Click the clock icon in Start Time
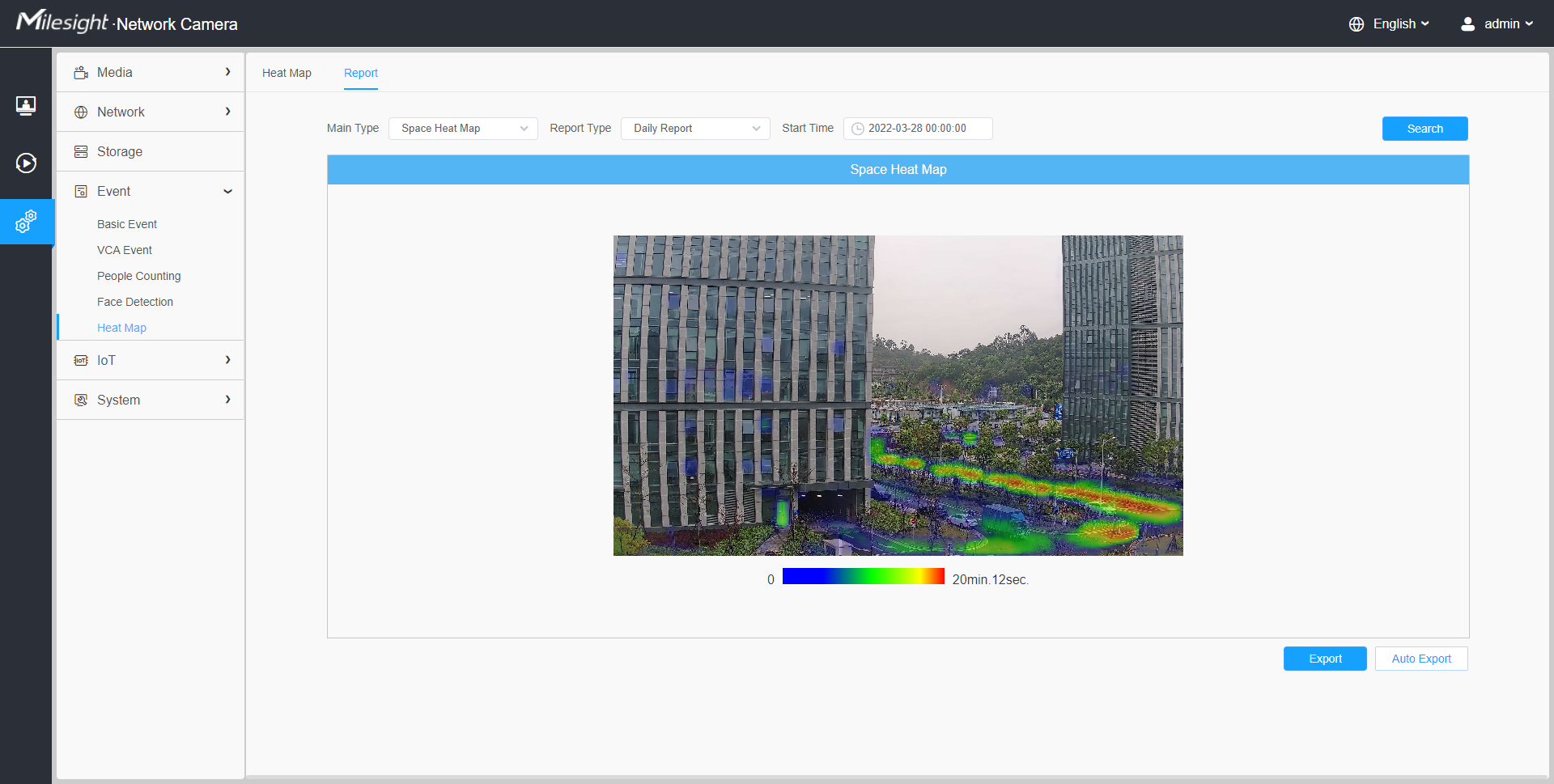The image size is (1554, 784). [x=858, y=129]
